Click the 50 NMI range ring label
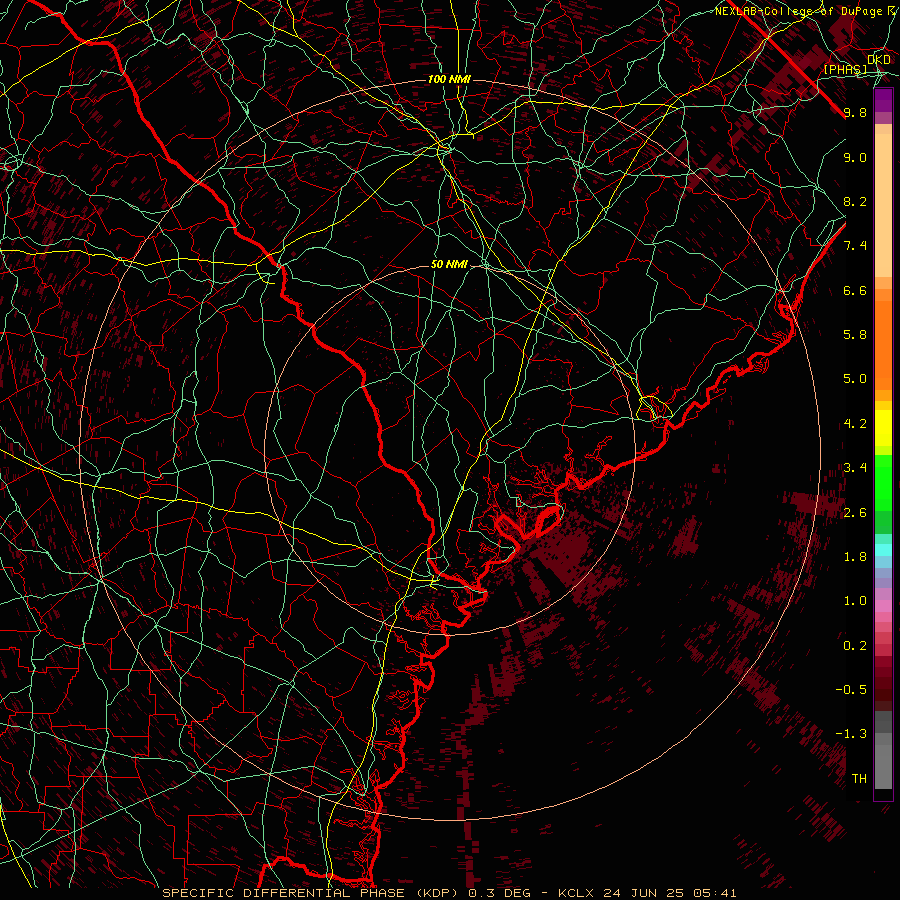The width and height of the screenshot is (900, 900). click(x=449, y=265)
